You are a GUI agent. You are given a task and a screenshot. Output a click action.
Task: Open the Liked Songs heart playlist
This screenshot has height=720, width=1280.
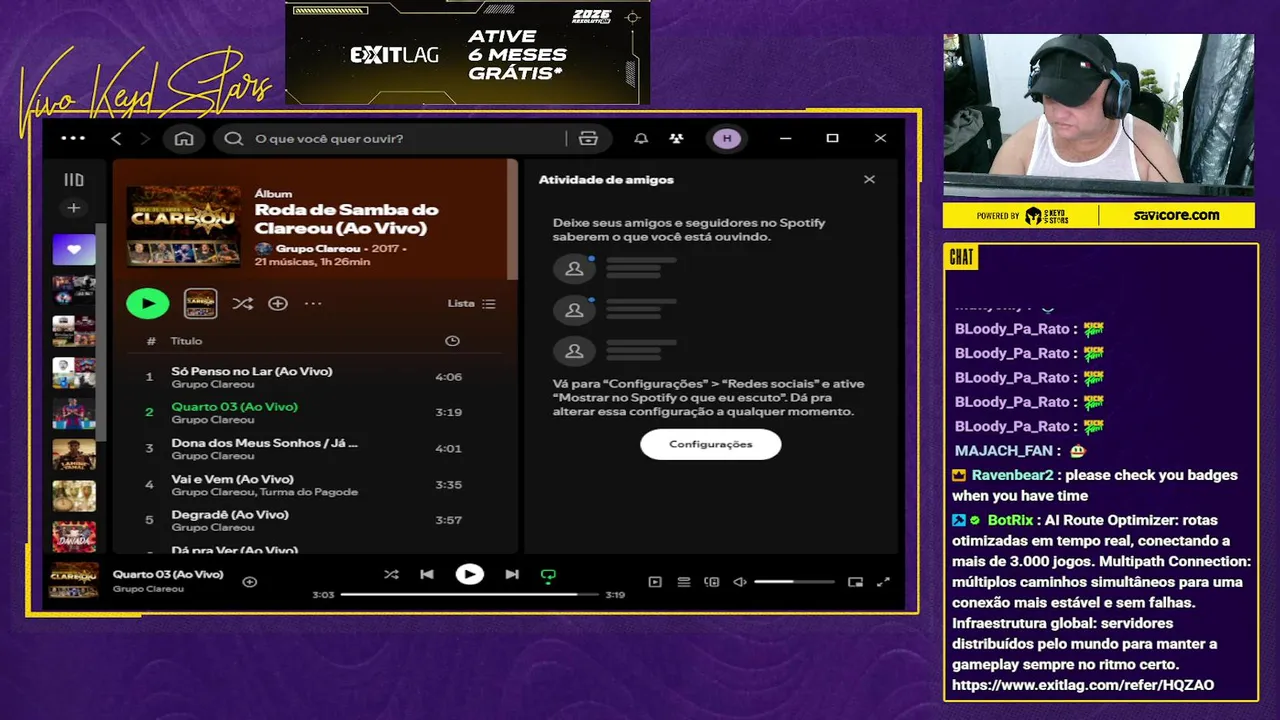(x=74, y=249)
